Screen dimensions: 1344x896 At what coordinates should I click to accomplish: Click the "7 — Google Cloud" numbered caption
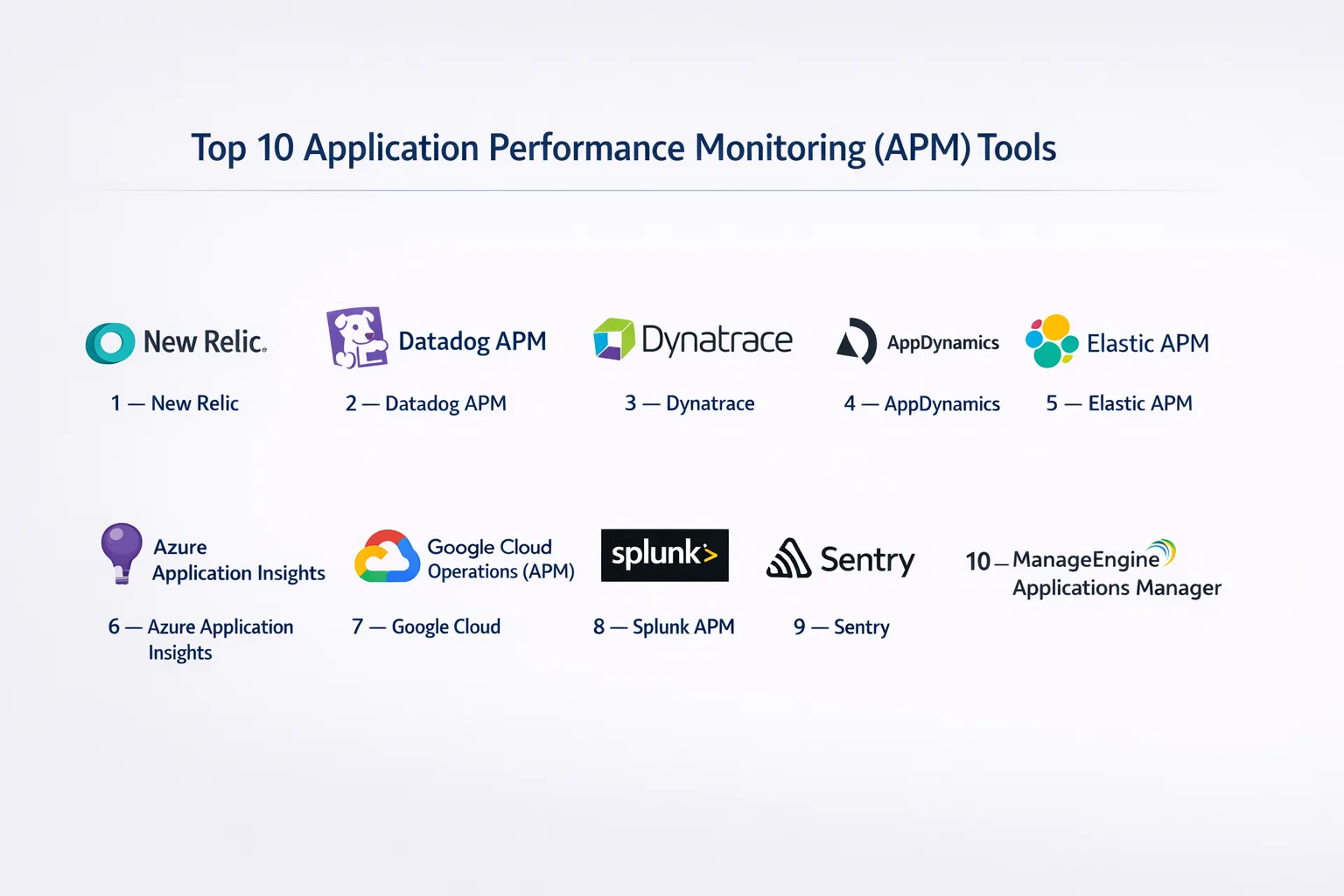click(426, 626)
